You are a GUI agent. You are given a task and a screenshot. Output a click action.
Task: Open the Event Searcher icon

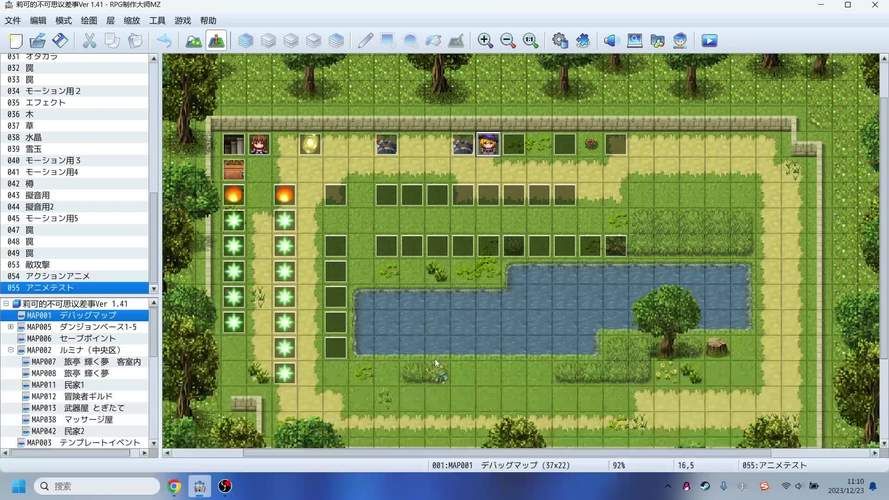pyautogui.click(x=634, y=41)
